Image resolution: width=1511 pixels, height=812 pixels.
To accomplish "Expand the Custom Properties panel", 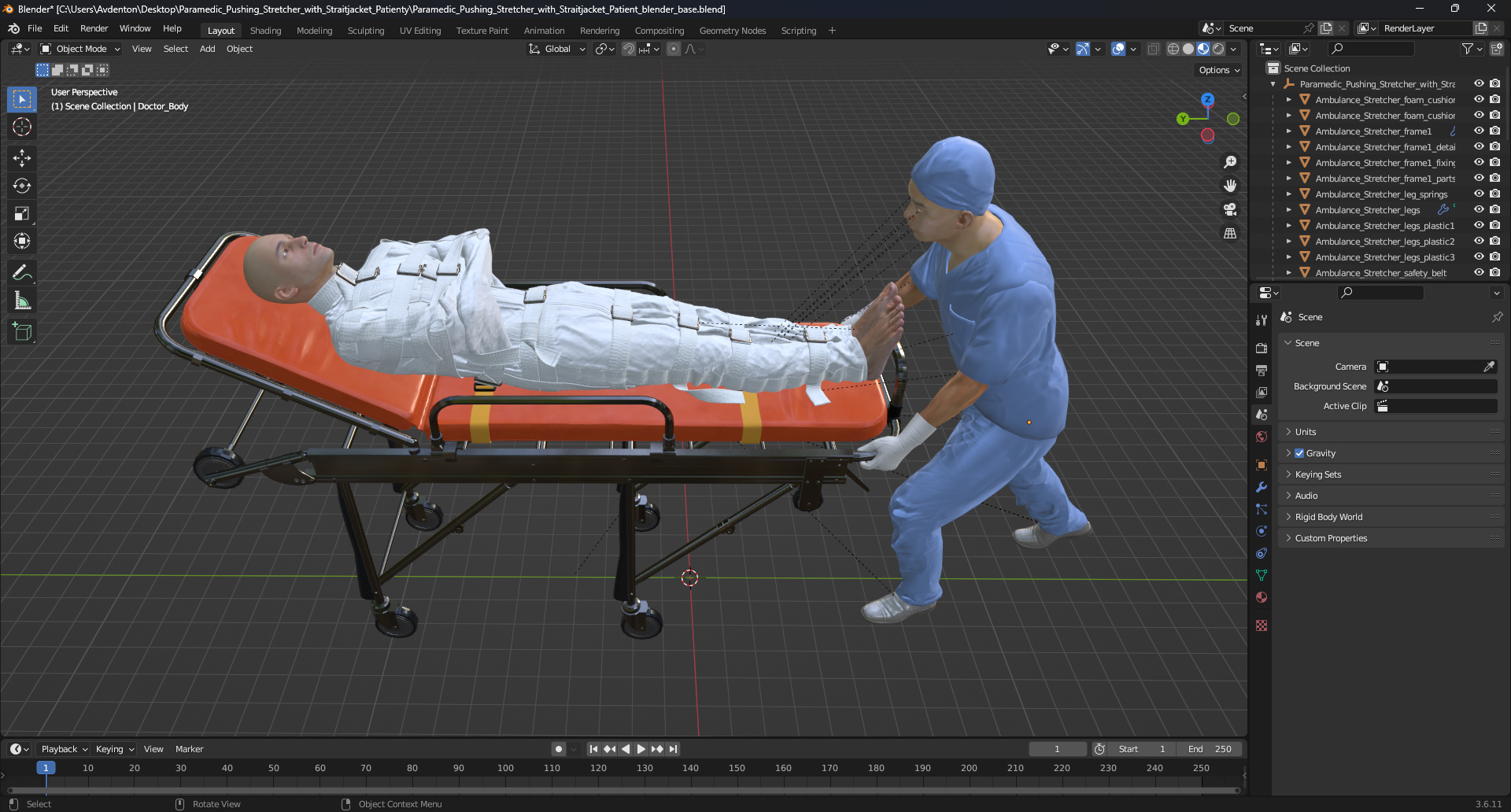I will [1331, 538].
